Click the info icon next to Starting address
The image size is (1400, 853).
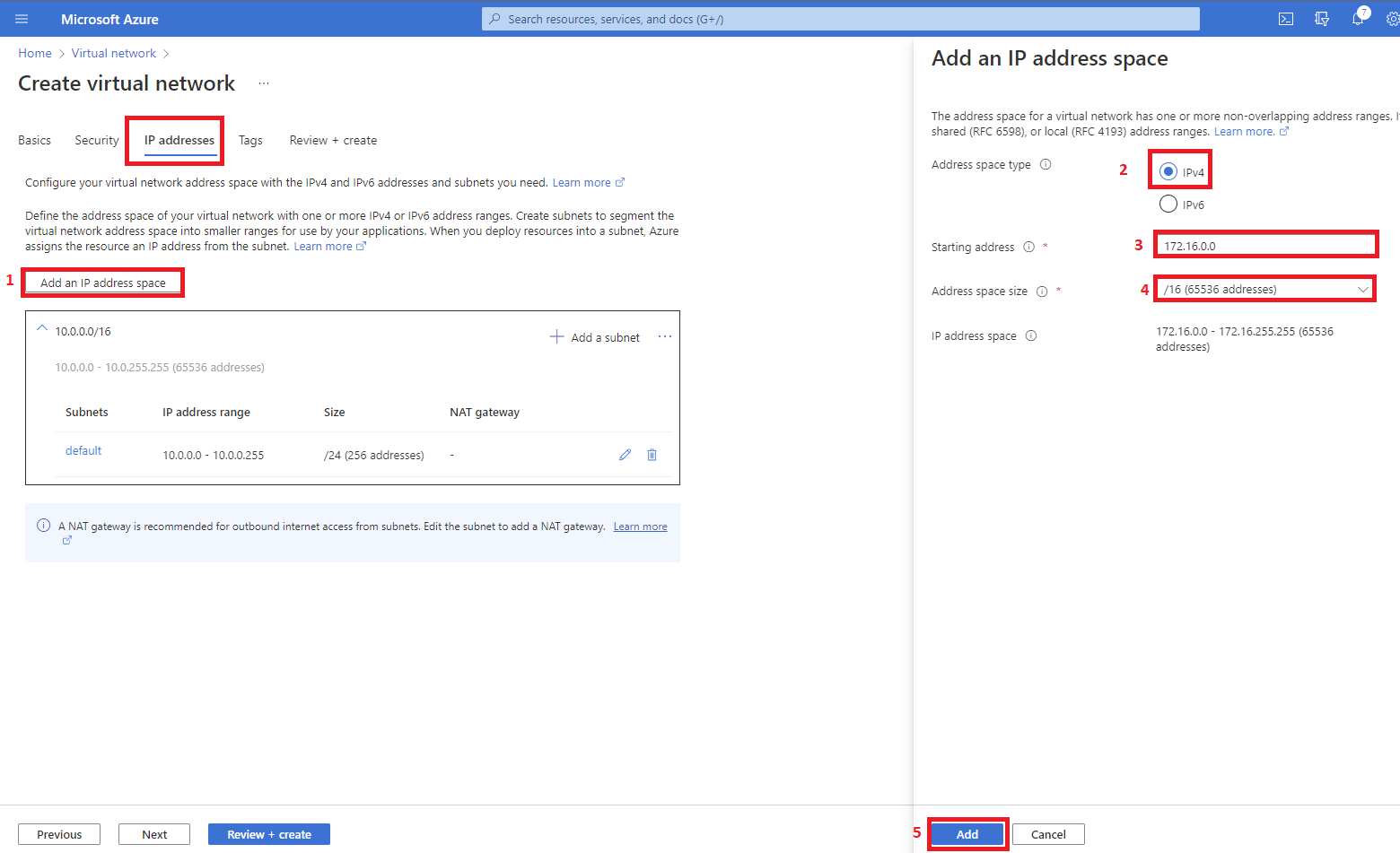coord(1029,248)
